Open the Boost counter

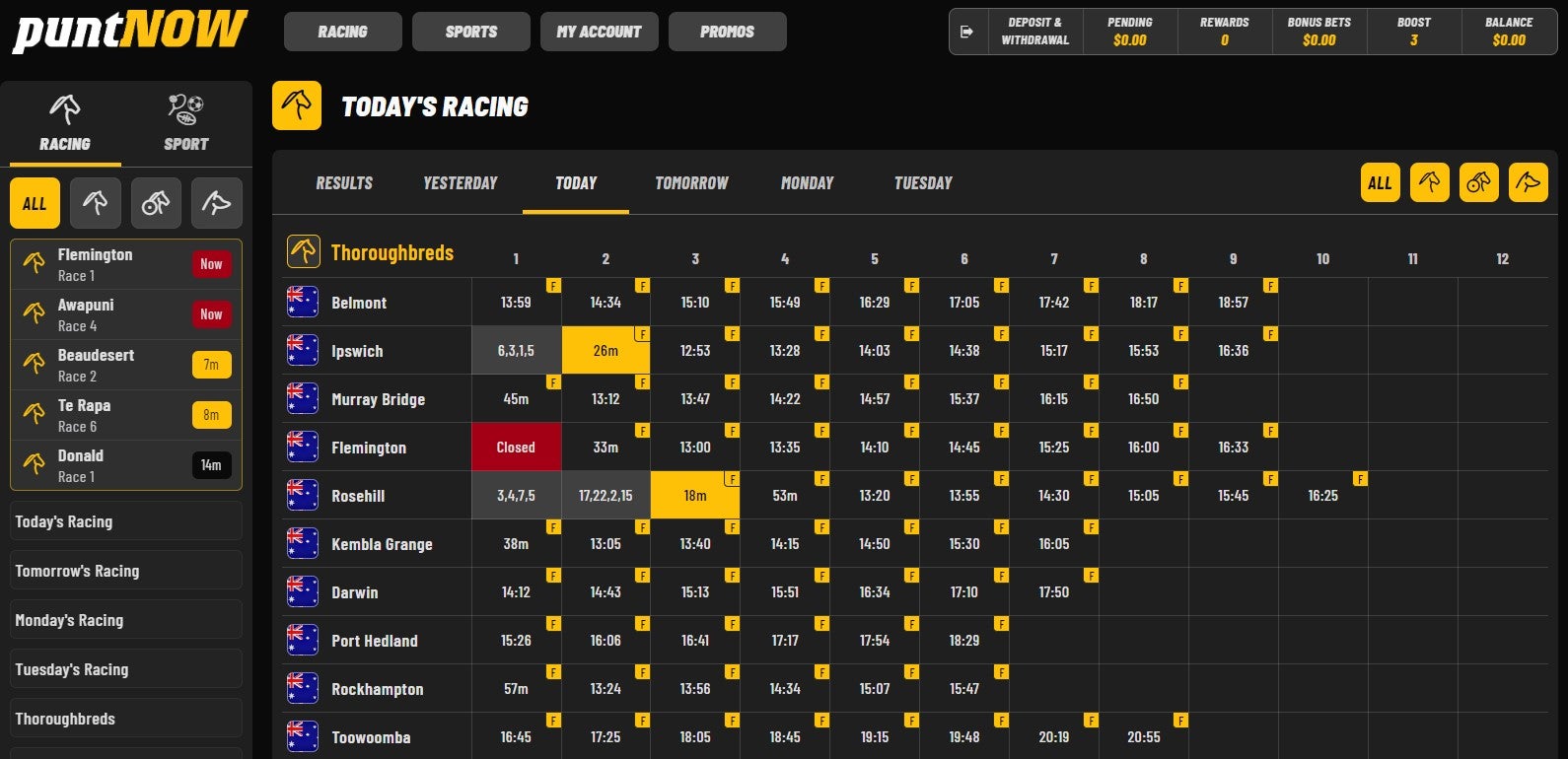1414,32
